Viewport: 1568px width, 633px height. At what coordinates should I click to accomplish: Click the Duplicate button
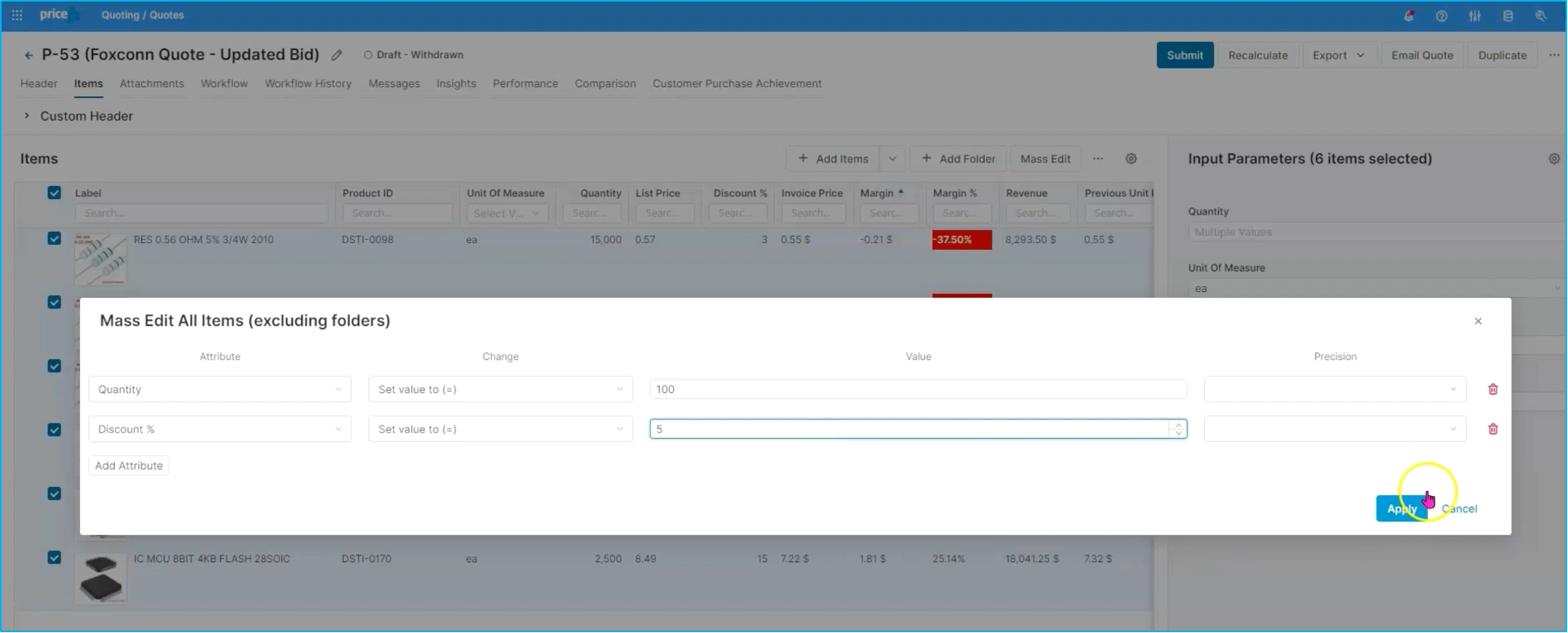click(1502, 55)
